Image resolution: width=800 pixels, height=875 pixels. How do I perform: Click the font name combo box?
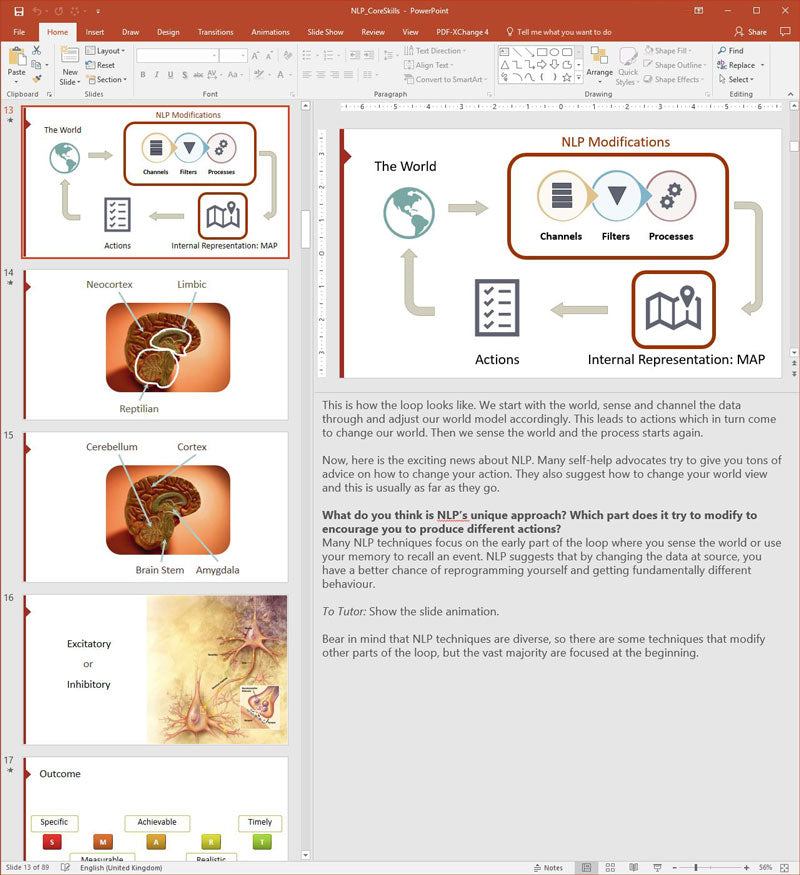tap(177, 55)
